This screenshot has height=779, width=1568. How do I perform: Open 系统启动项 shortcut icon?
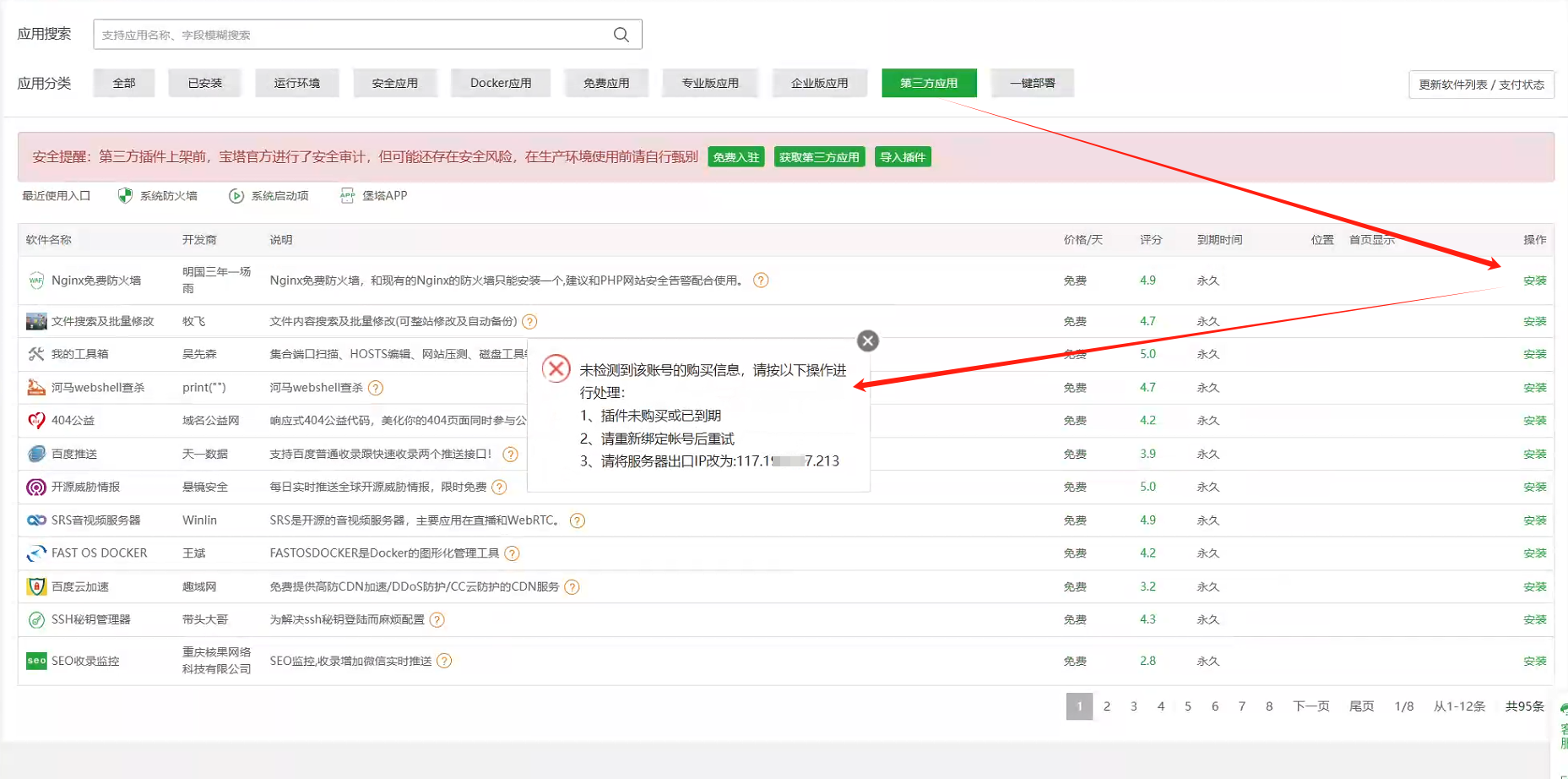coord(236,196)
